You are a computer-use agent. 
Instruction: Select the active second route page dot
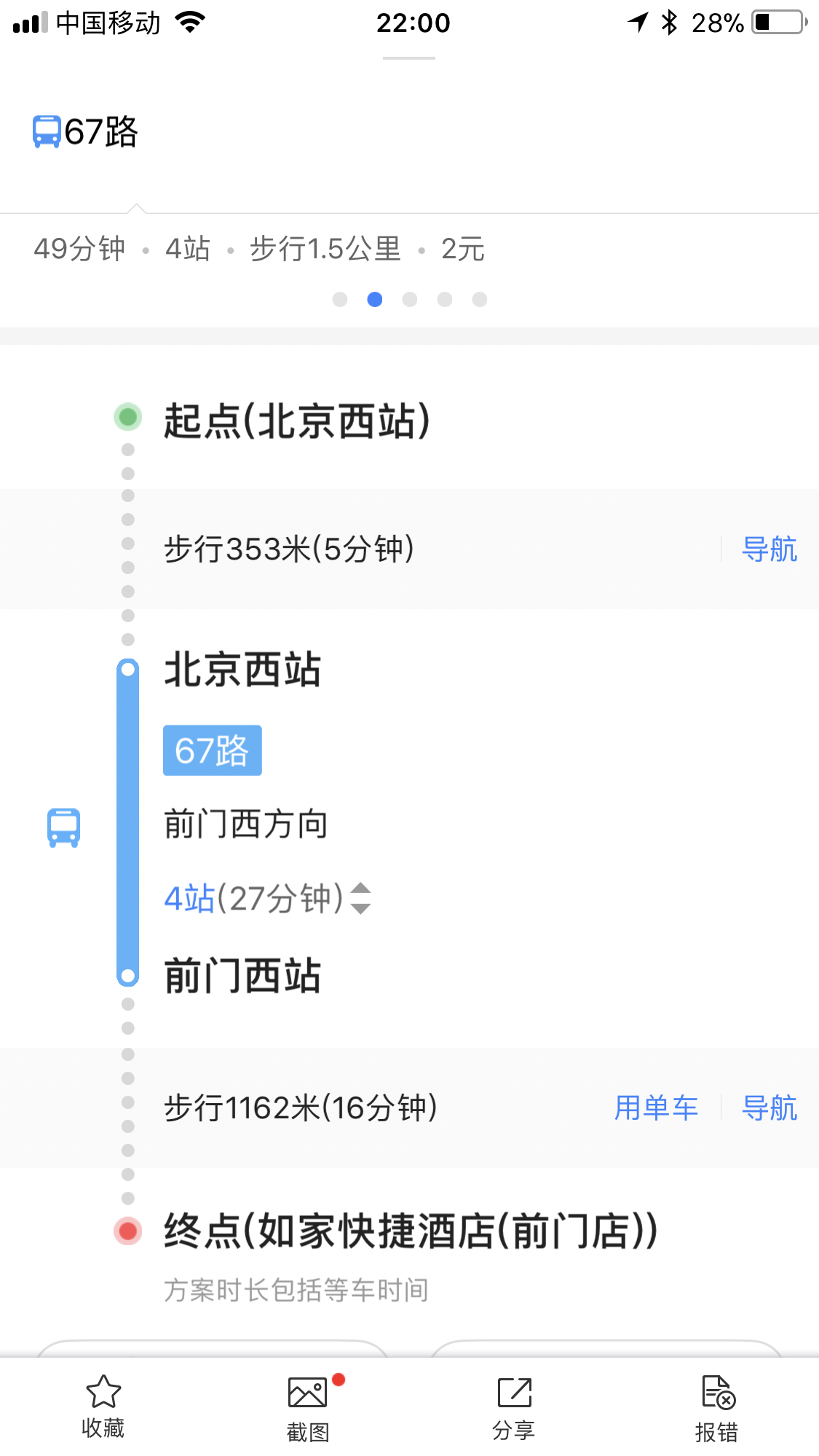(x=375, y=300)
